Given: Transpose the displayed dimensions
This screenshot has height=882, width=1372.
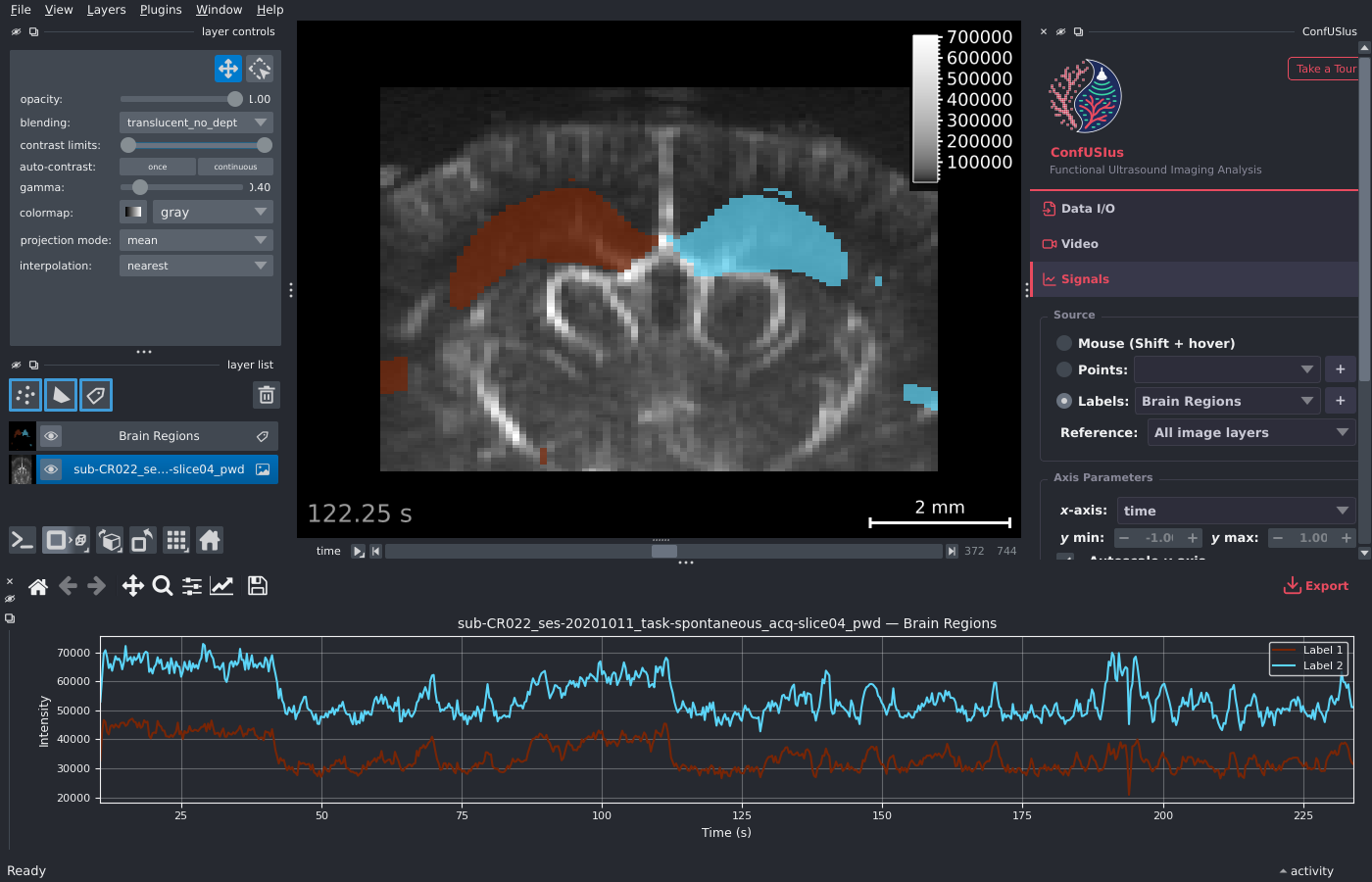Looking at the screenshot, I should tap(143, 540).
